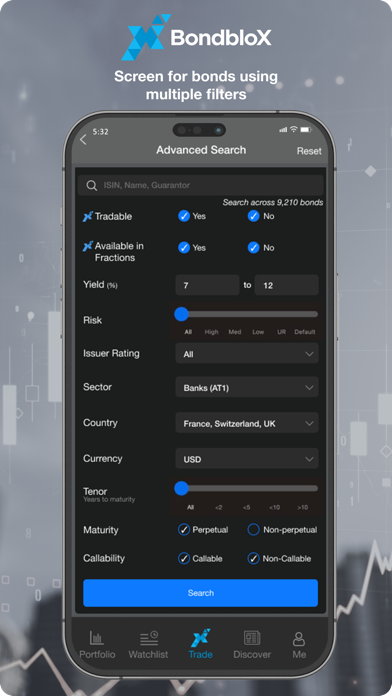Viewport: 392px width, 696px height.
Task: Set Risk slider to Low
Action: [x=258, y=332]
